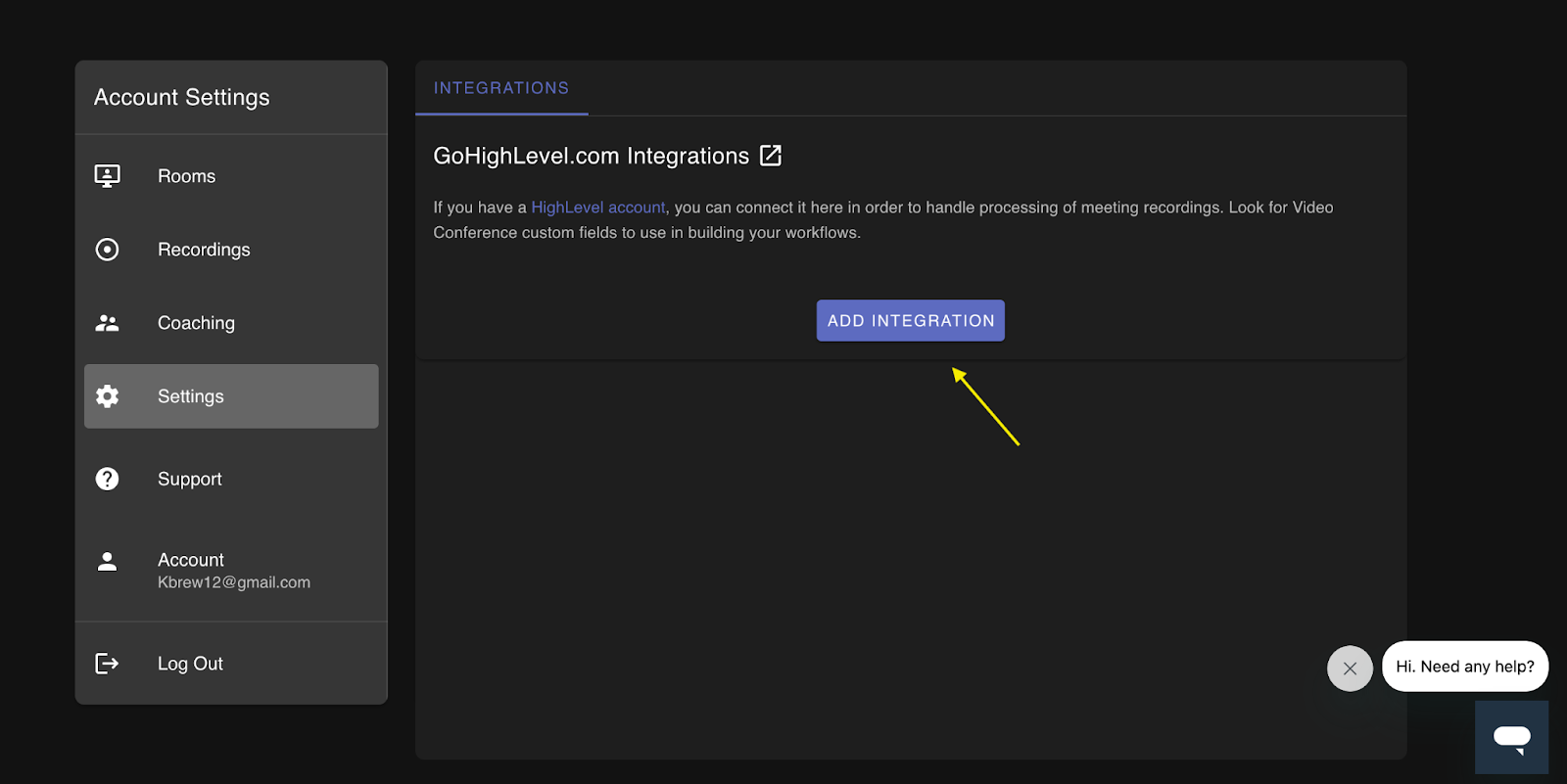Open the external link icon beside GoHighLevel.com Integrations
The height and width of the screenshot is (784, 1567).
[x=771, y=156]
